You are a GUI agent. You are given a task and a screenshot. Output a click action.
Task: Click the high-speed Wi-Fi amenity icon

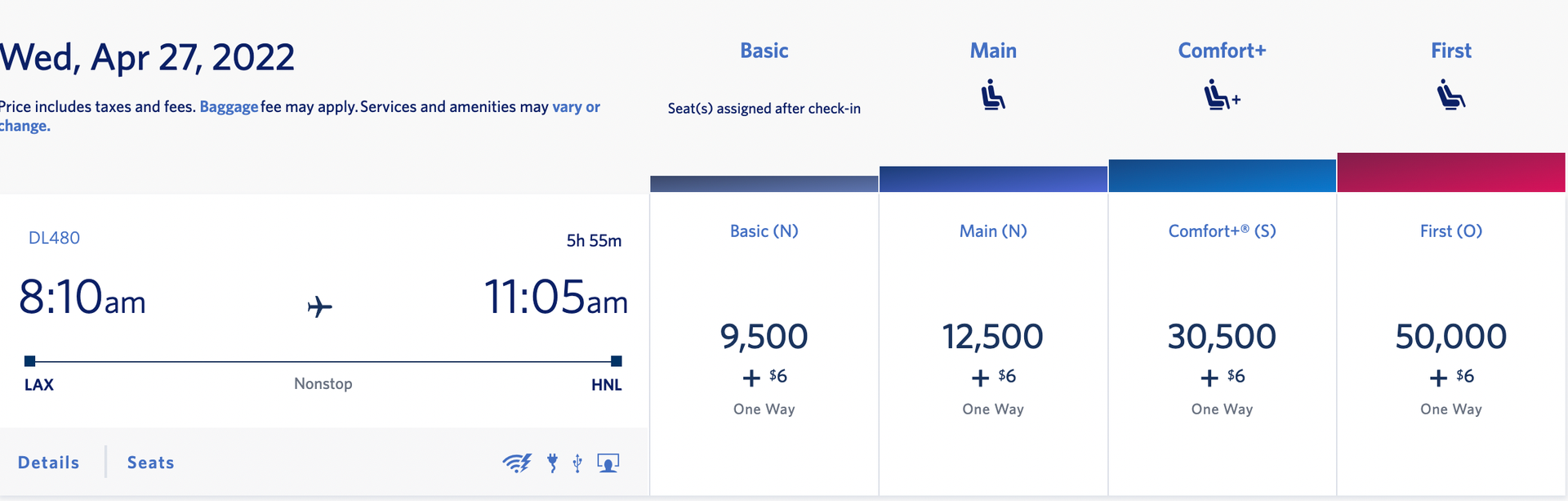[519, 462]
